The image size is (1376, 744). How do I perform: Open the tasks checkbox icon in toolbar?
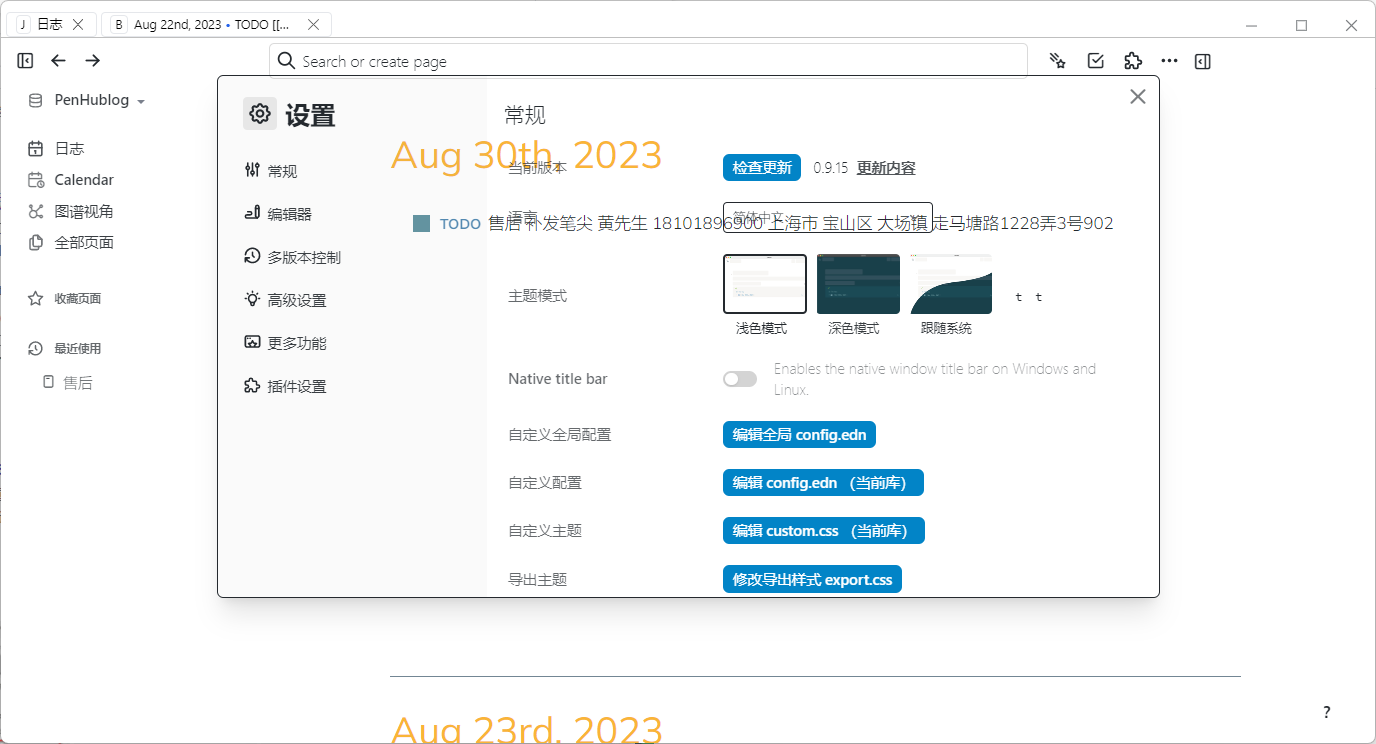coord(1095,61)
